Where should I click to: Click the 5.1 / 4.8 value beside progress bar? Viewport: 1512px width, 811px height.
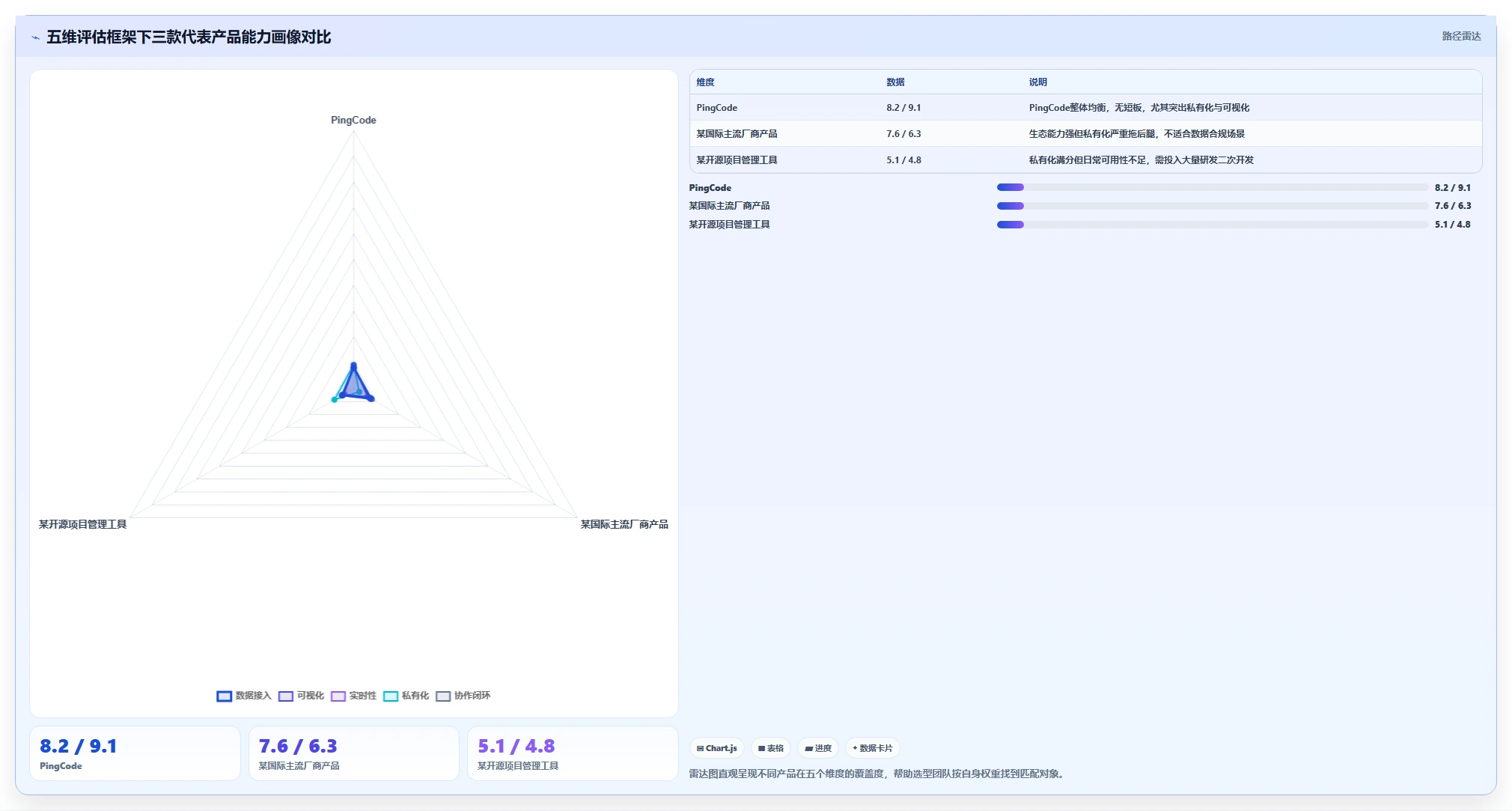coord(1453,225)
